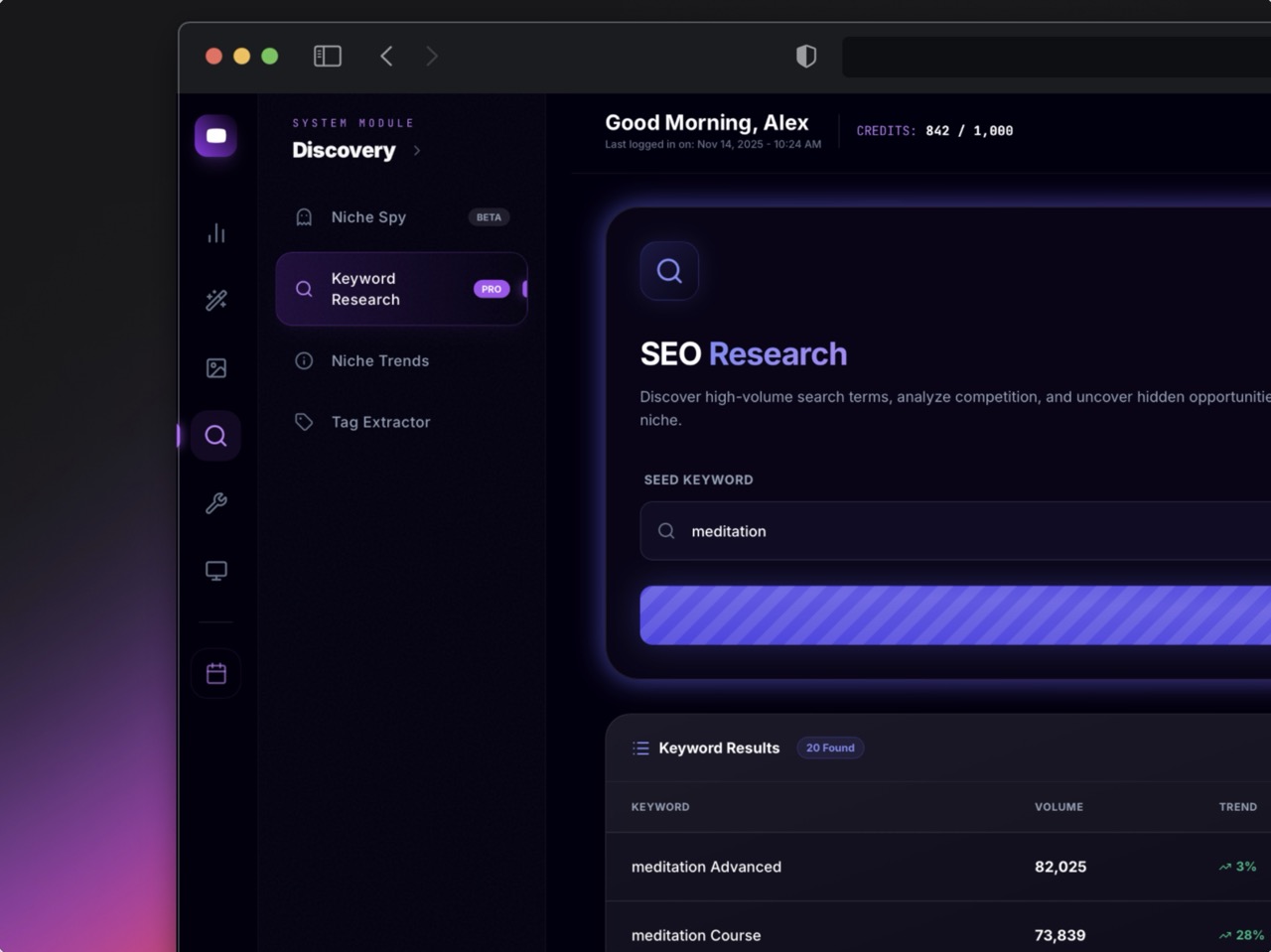
Task: Sort by the TREND column header
Action: [1238, 807]
